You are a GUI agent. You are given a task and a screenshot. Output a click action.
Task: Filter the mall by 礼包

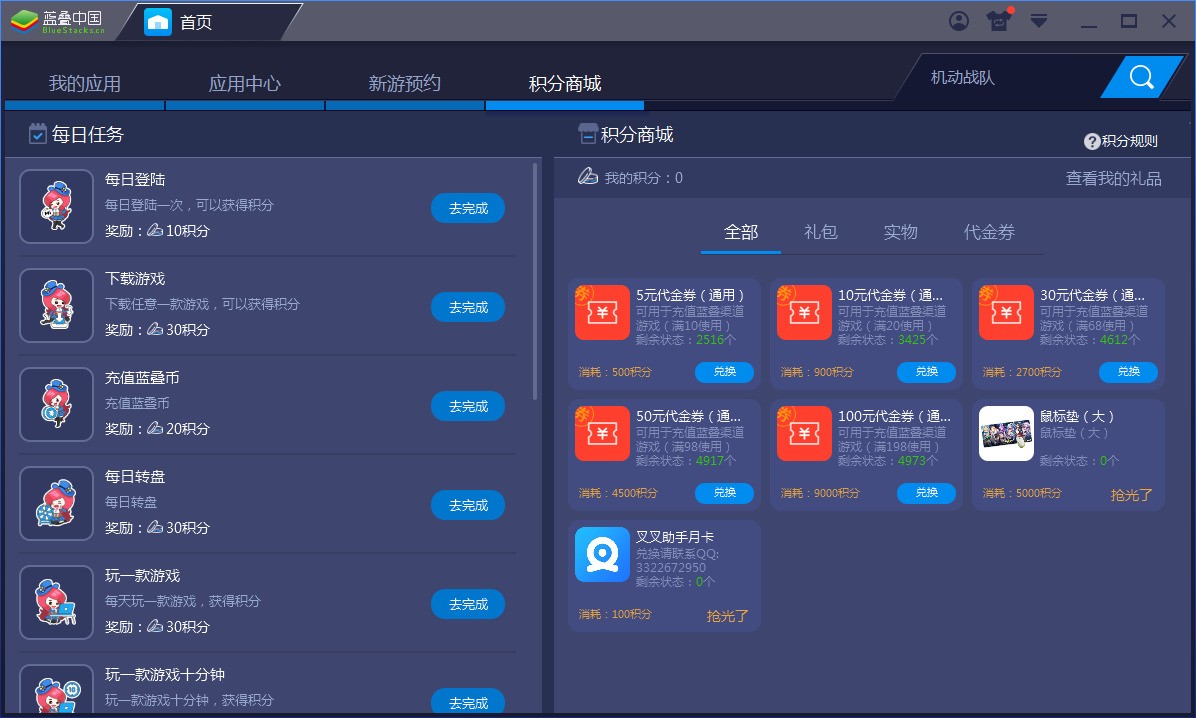[821, 232]
